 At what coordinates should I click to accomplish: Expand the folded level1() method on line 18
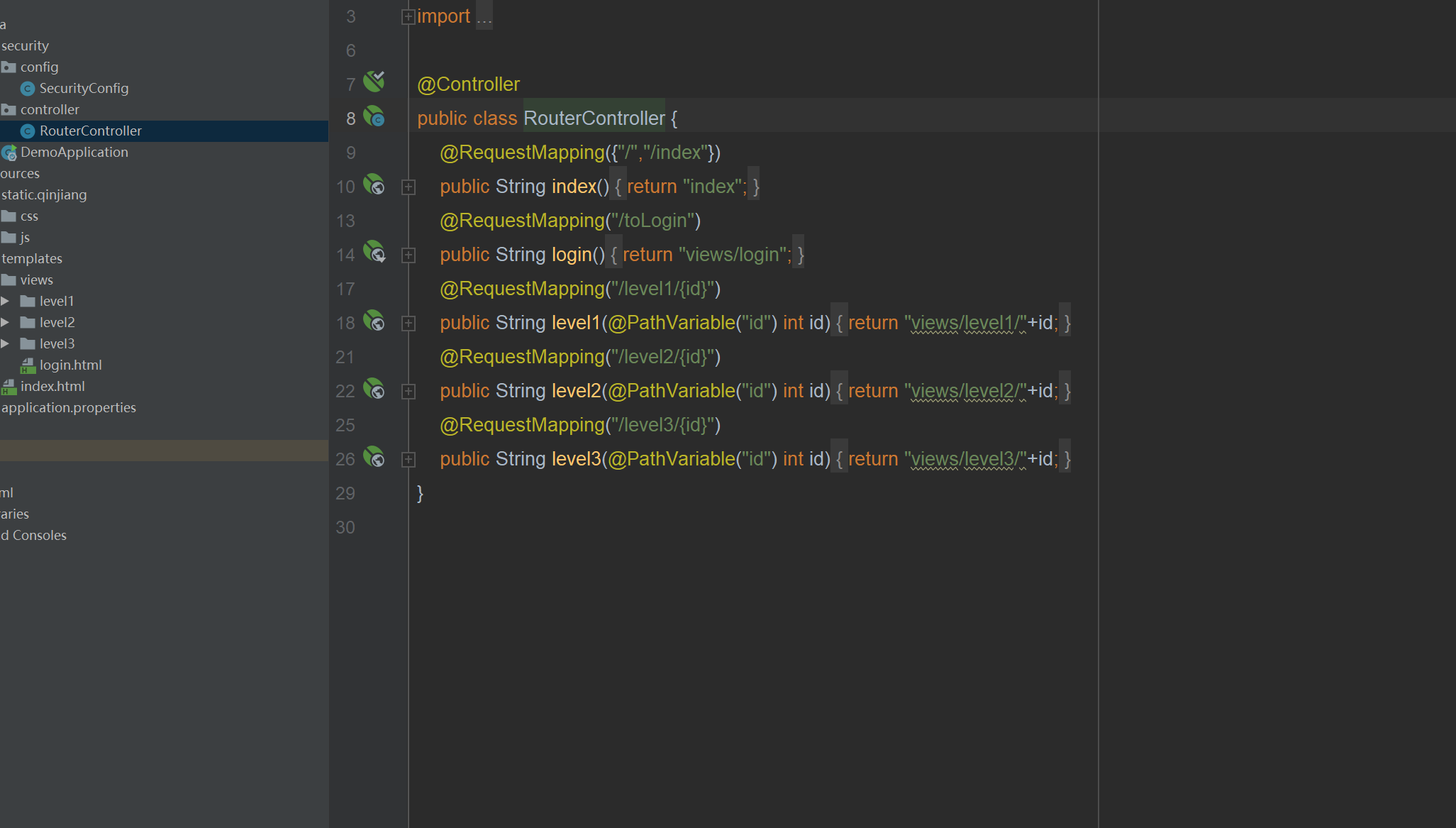pos(408,324)
